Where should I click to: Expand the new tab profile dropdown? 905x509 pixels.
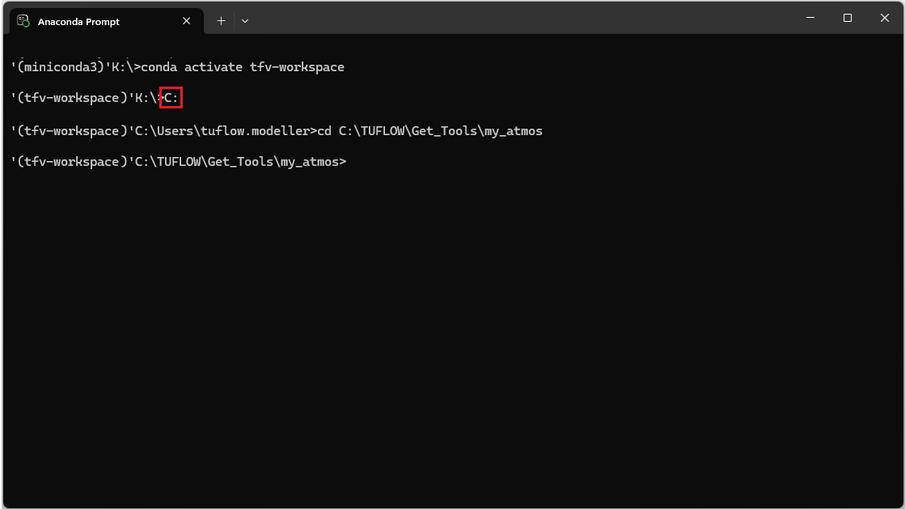[245, 21]
